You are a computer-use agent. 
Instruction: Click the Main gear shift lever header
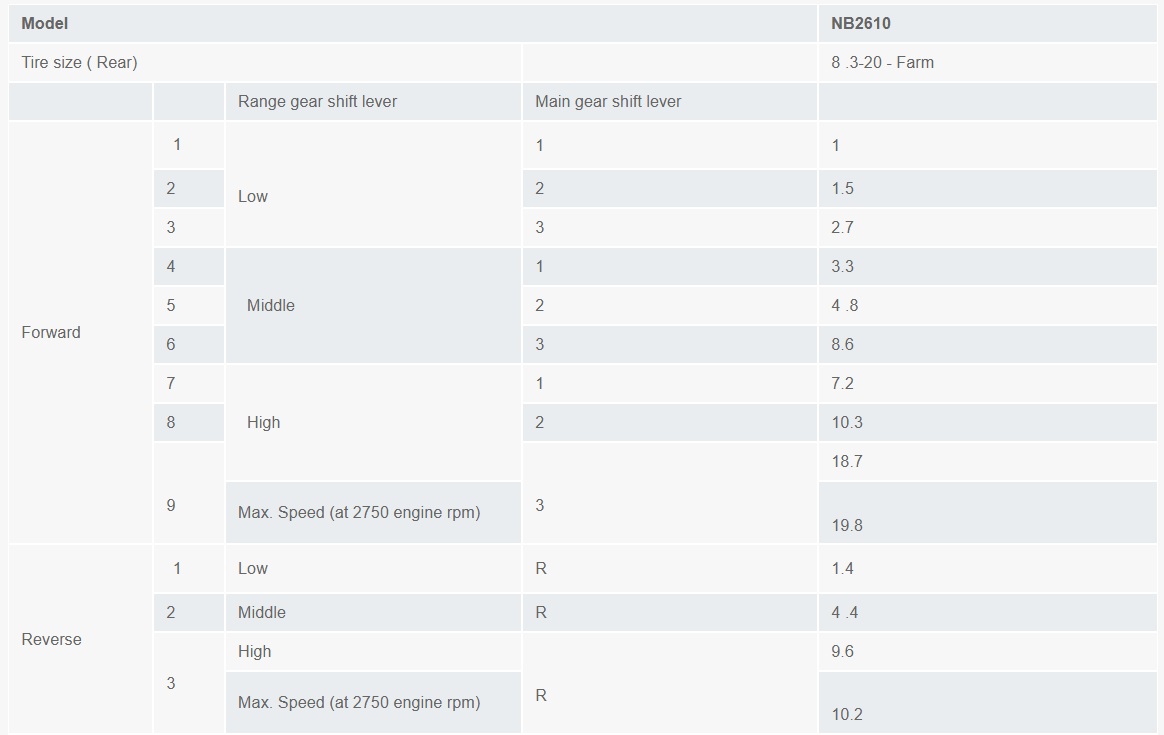coord(608,101)
